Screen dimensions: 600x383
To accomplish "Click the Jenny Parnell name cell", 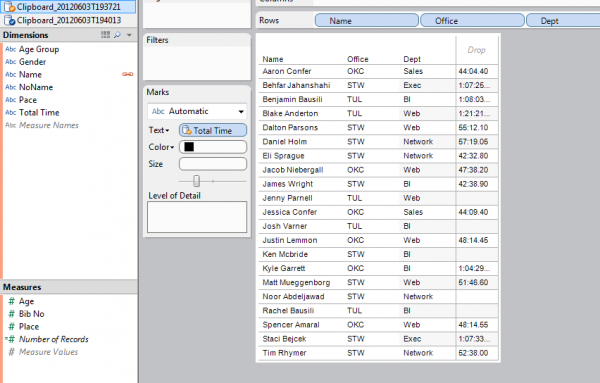I will click(287, 198).
